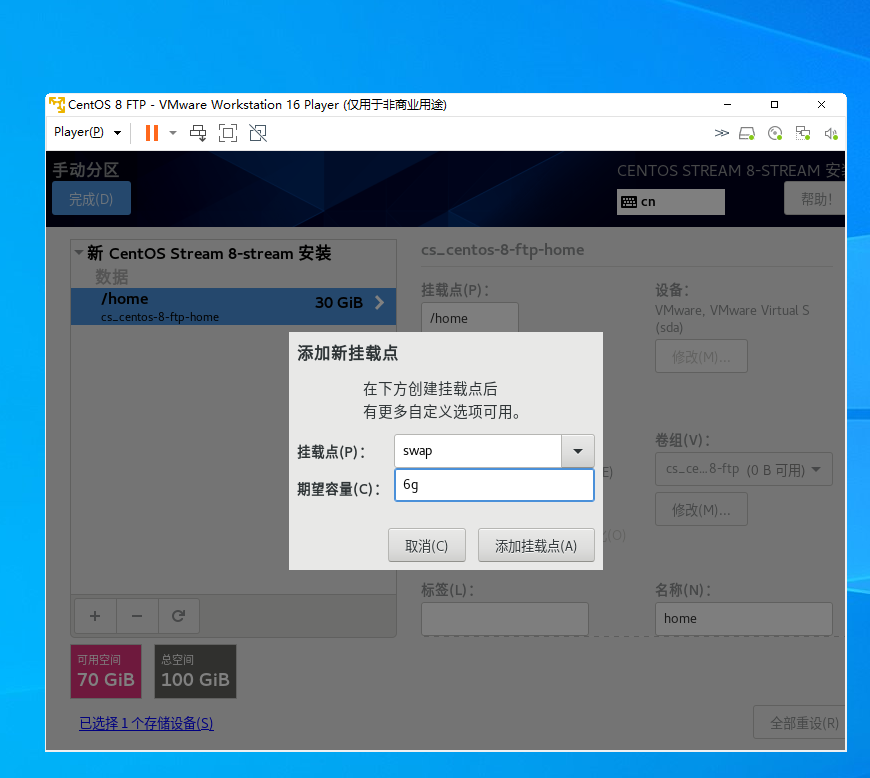The image size is (870, 778).
Task: Click the 期望容量(C) field containing 6g
Action: click(x=494, y=485)
